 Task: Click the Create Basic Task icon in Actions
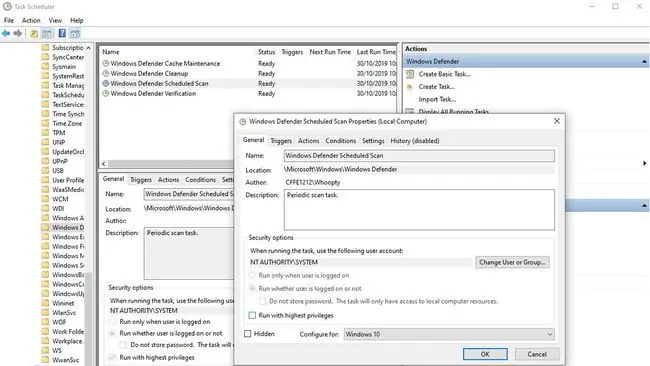tap(410, 74)
